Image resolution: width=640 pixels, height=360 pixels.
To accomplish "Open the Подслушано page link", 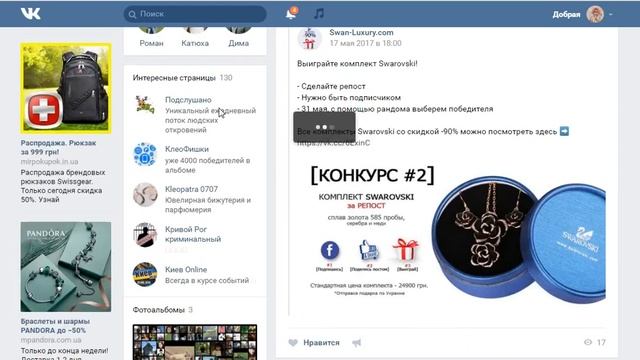I will pyautogui.click(x=188, y=100).
